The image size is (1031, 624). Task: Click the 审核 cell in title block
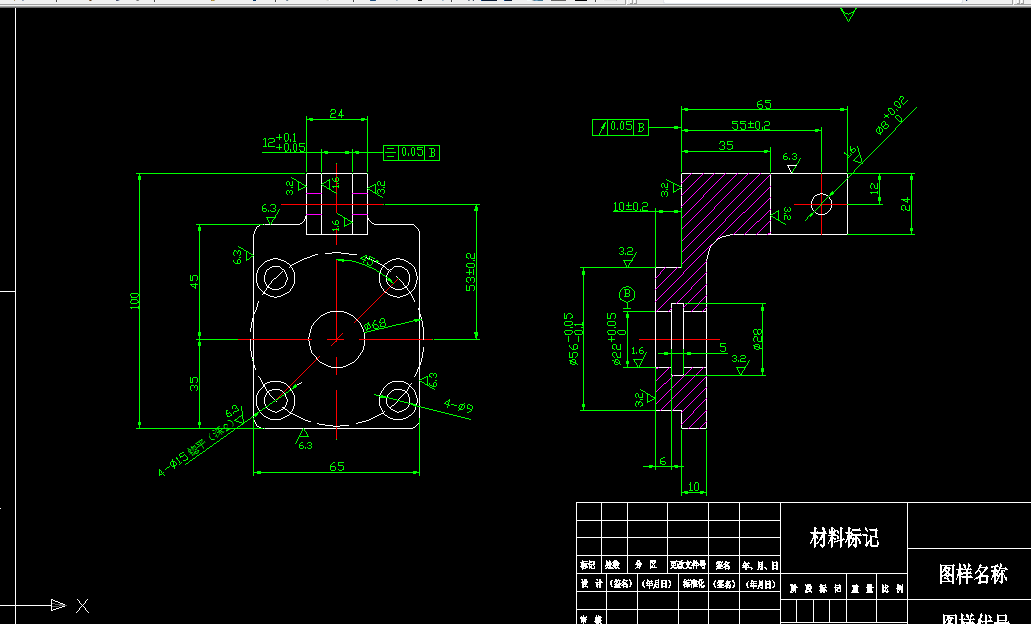click(591, 619)
